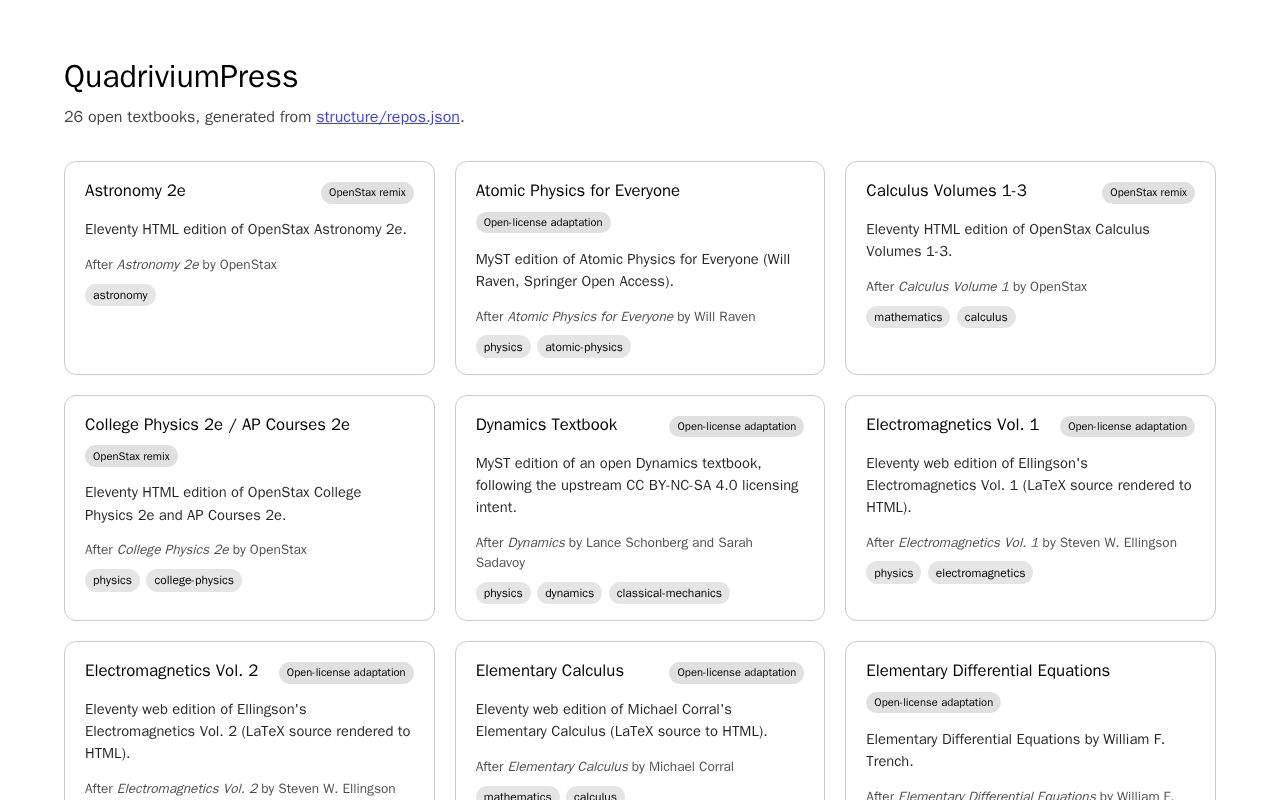Select the dynamics tag
Image resolution: width=1280 pixels, height=800 pixels.
pyautogui.click(x=569, y=594)
